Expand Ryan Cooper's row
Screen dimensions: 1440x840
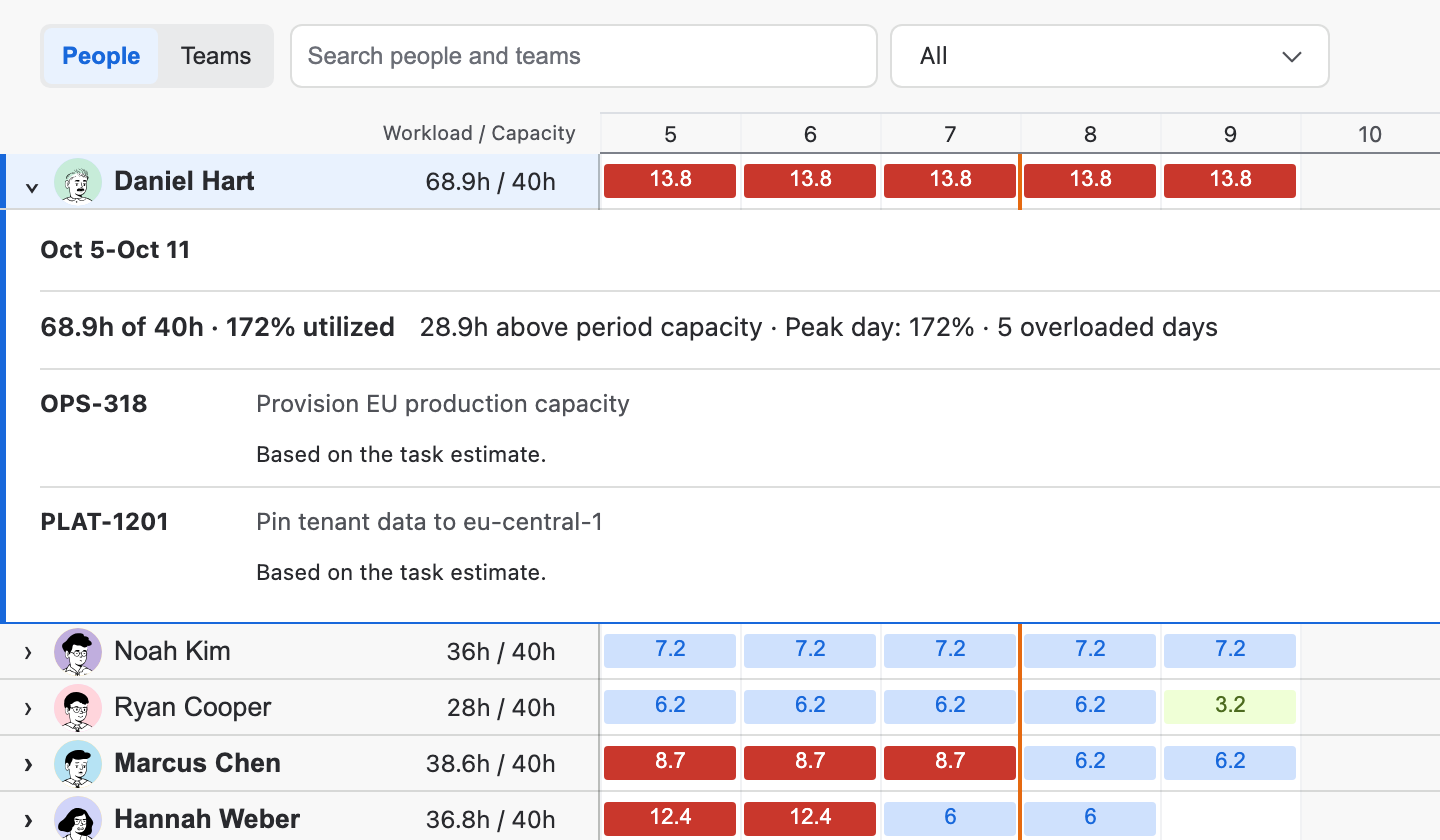pyautogui.click(x=28, y=709)
